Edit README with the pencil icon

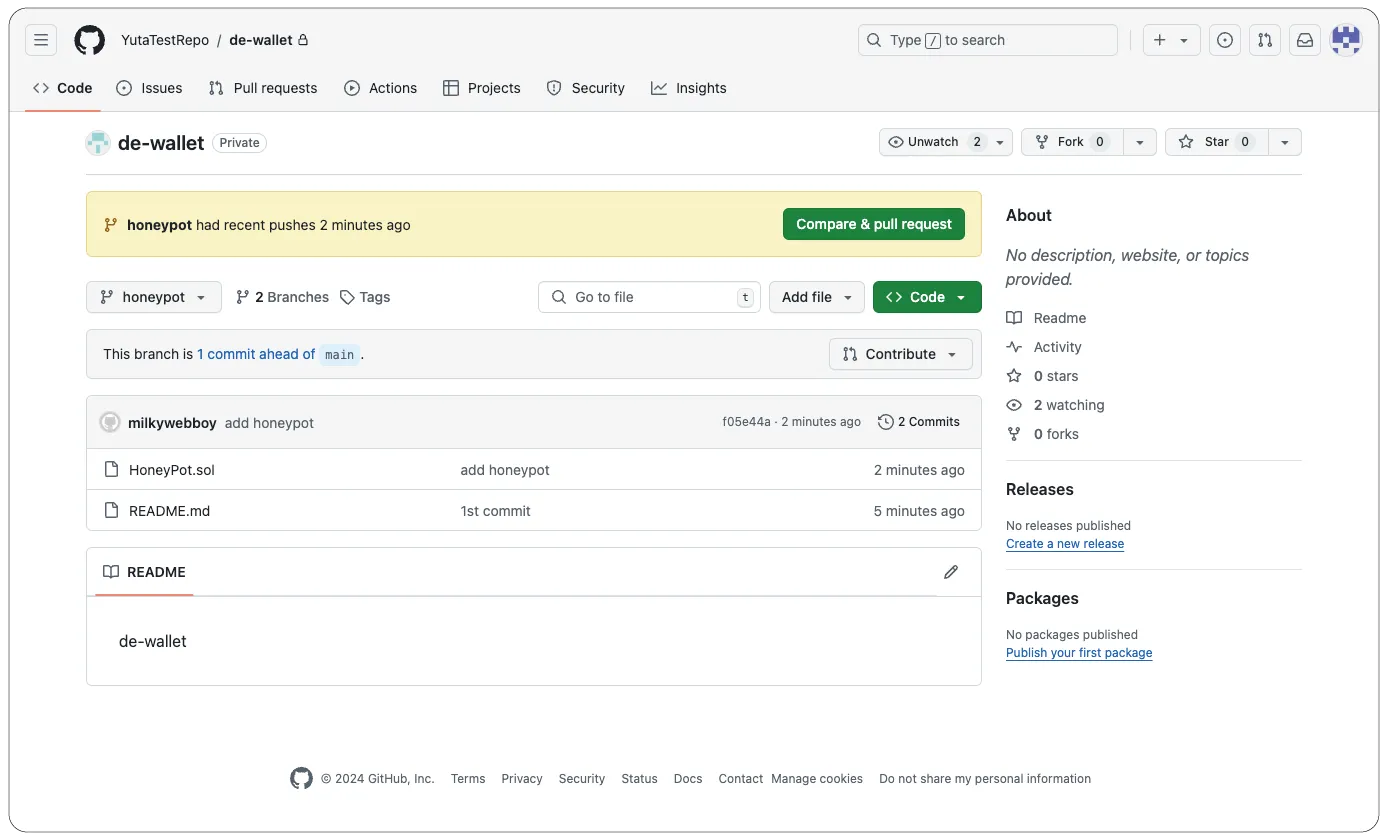pos(951,572)
